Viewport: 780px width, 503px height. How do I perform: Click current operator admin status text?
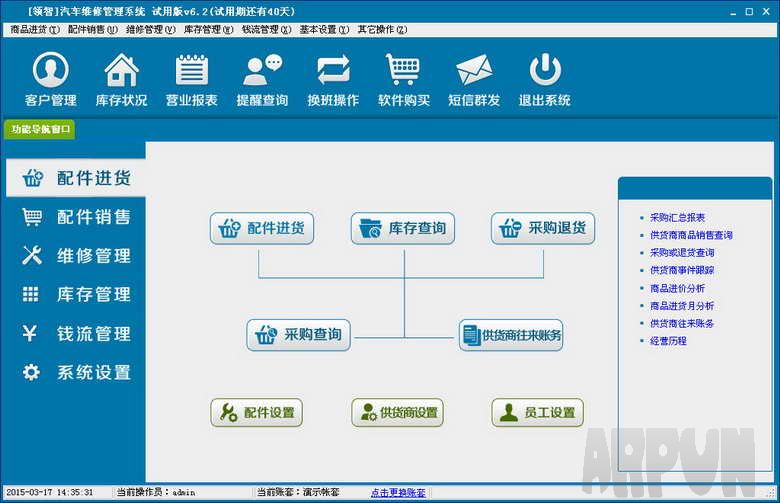[x=156, y=492]
